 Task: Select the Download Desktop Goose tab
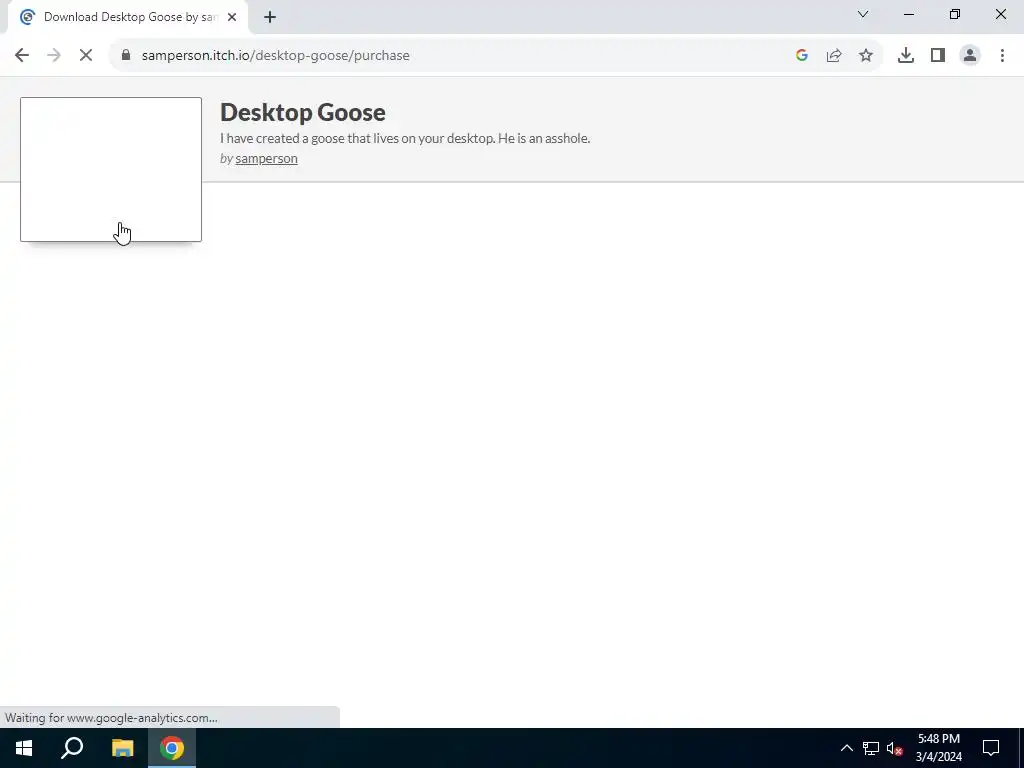click(x=127, y=17)
